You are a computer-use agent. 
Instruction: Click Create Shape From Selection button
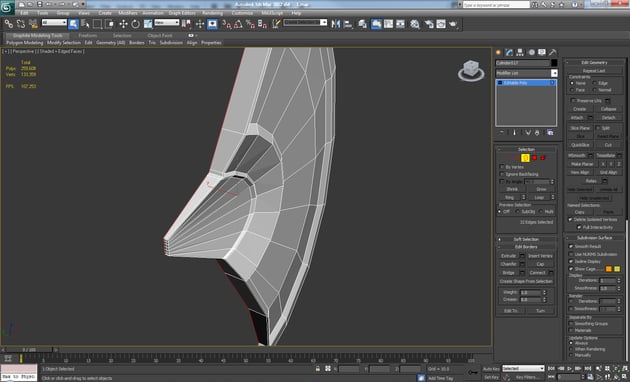tap(526, 281)
